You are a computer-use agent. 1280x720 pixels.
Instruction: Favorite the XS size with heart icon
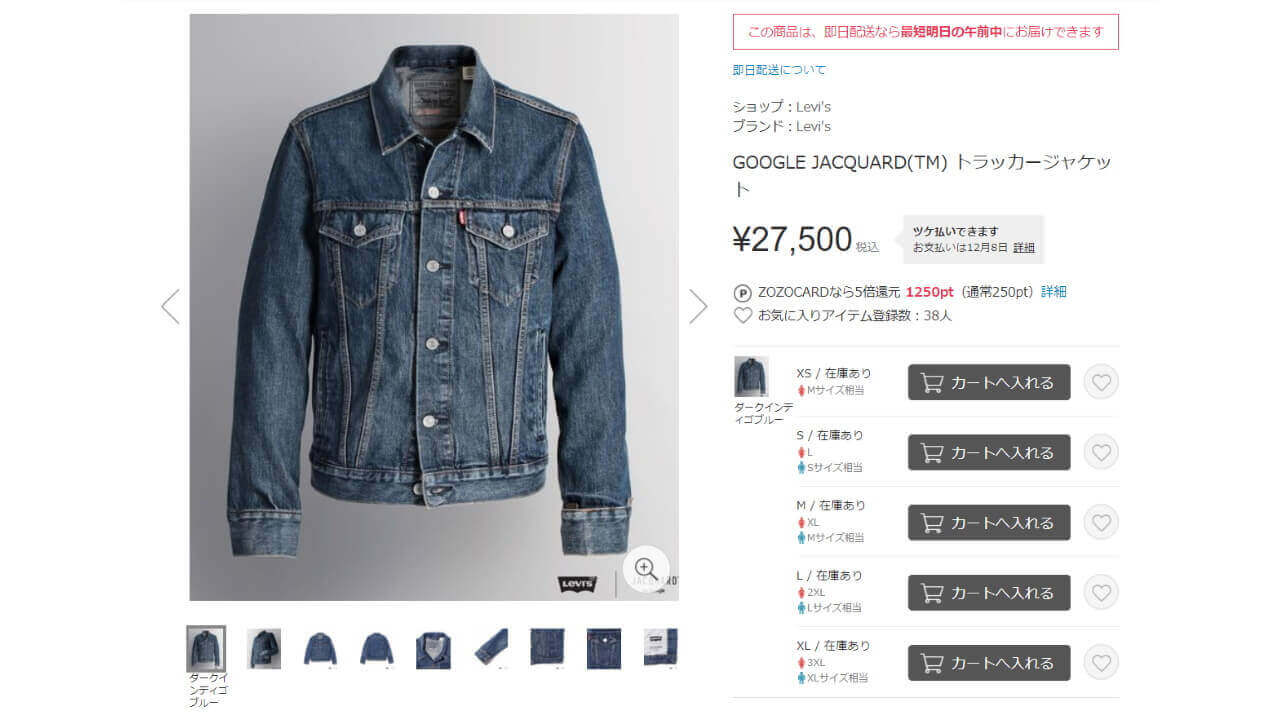tap(1101, 382)
